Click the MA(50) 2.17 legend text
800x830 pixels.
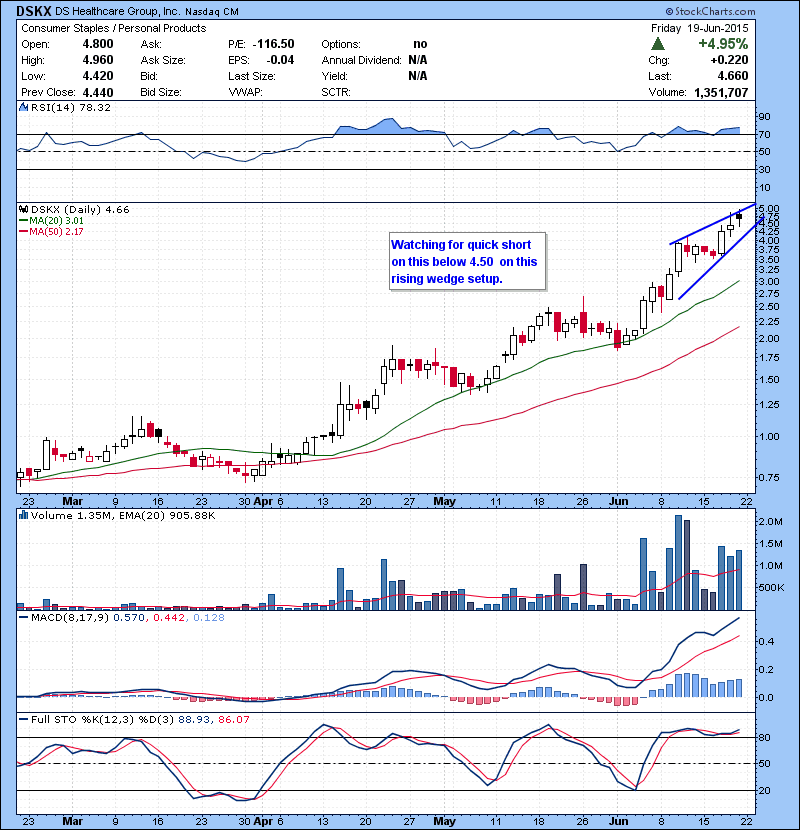57,232
